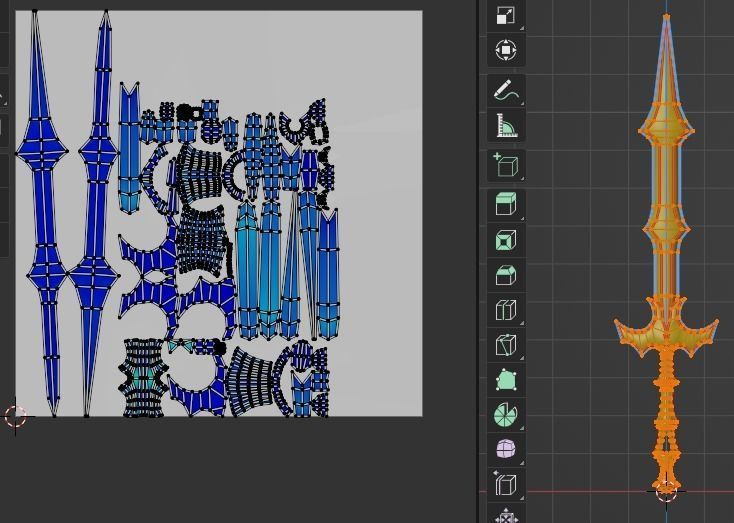Screen dimensions: 734x523
Task: Activate the Loop Cut tool
Action: coord(506,310)
